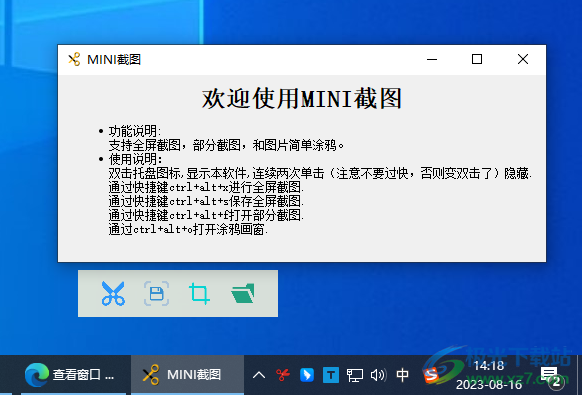582x395 pixels.
Task: Click the blue T tray icon
Action: [x=331, y=375]
